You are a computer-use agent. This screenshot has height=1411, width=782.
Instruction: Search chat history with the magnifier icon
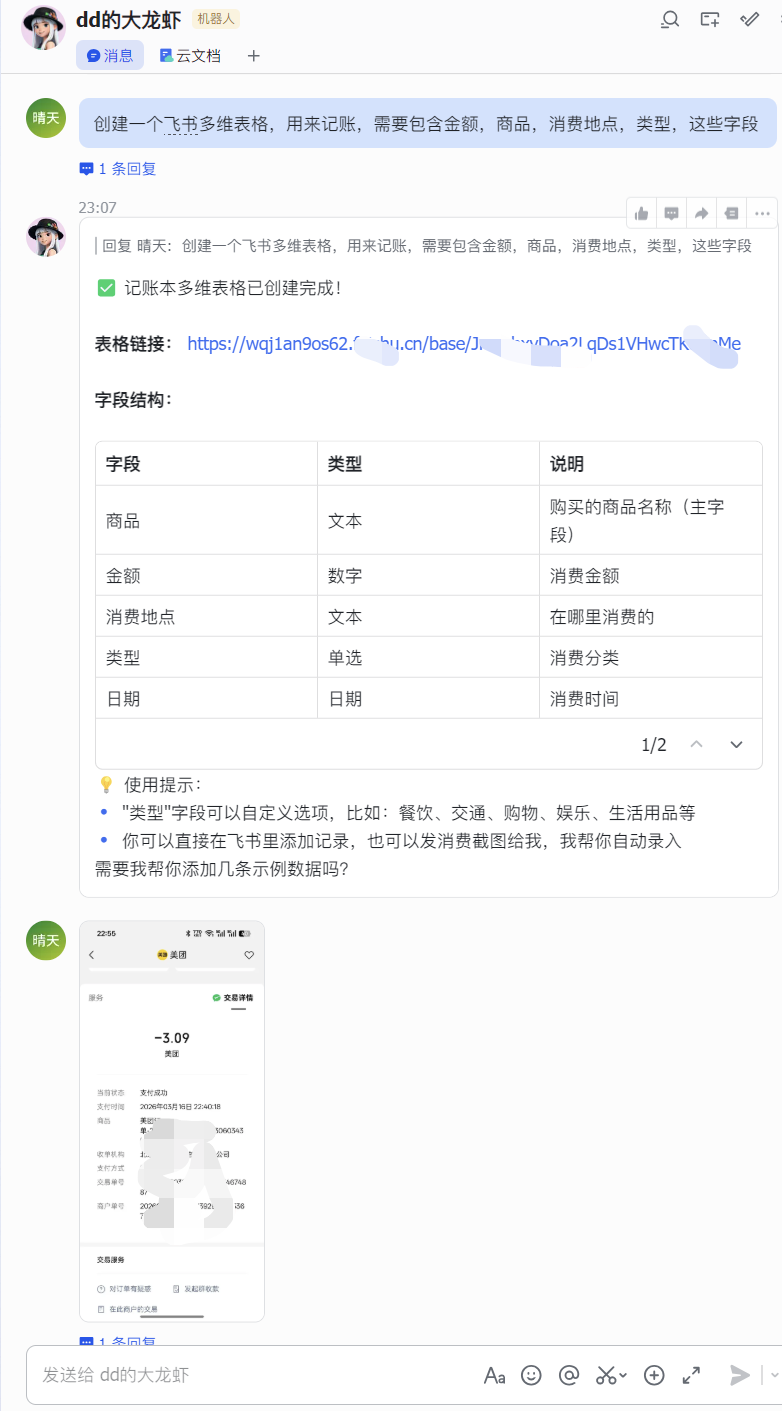tap(670, 19)
